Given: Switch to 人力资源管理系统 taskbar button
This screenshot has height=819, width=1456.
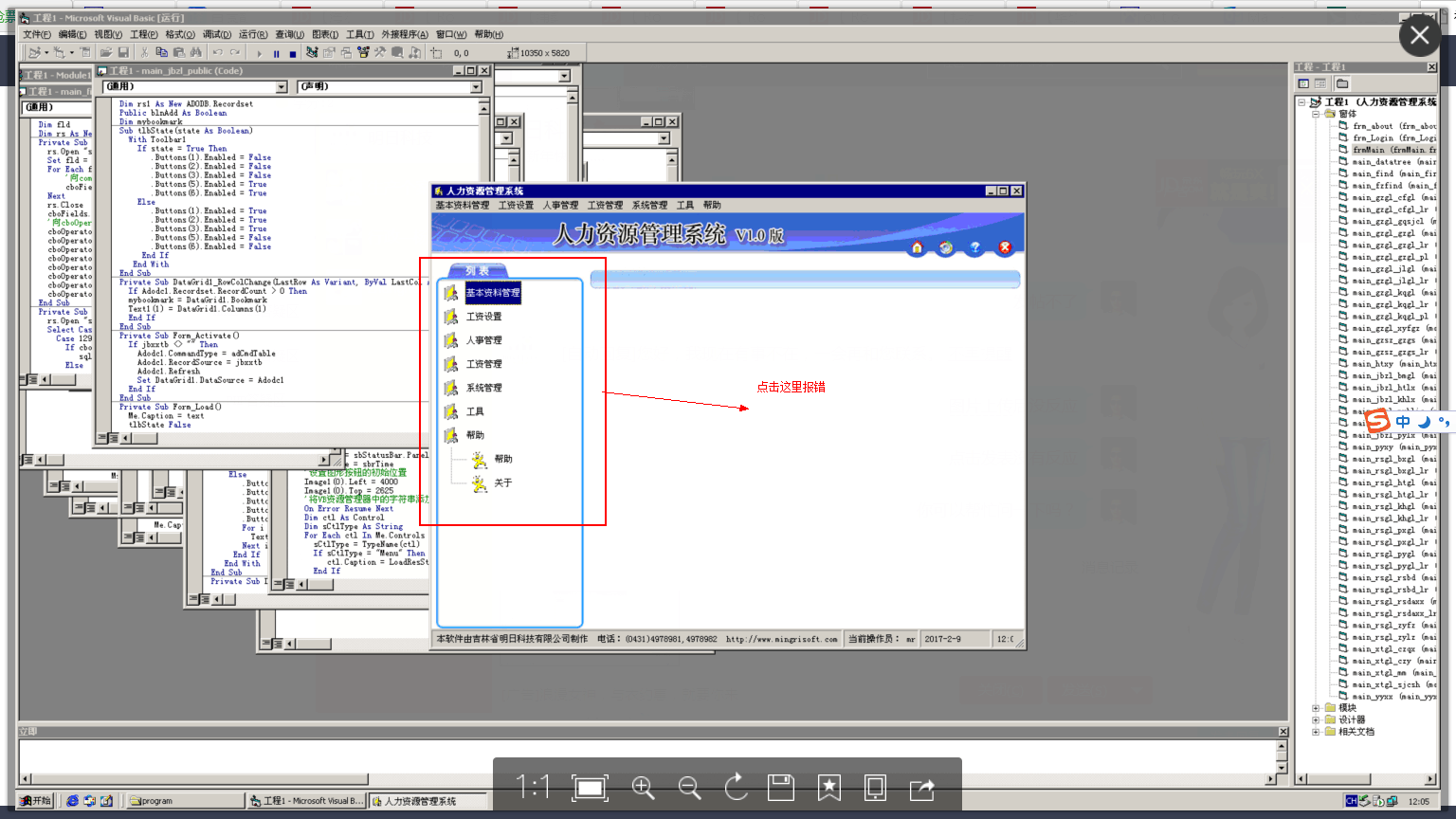Looking at the screenshot, I should 428,801.
